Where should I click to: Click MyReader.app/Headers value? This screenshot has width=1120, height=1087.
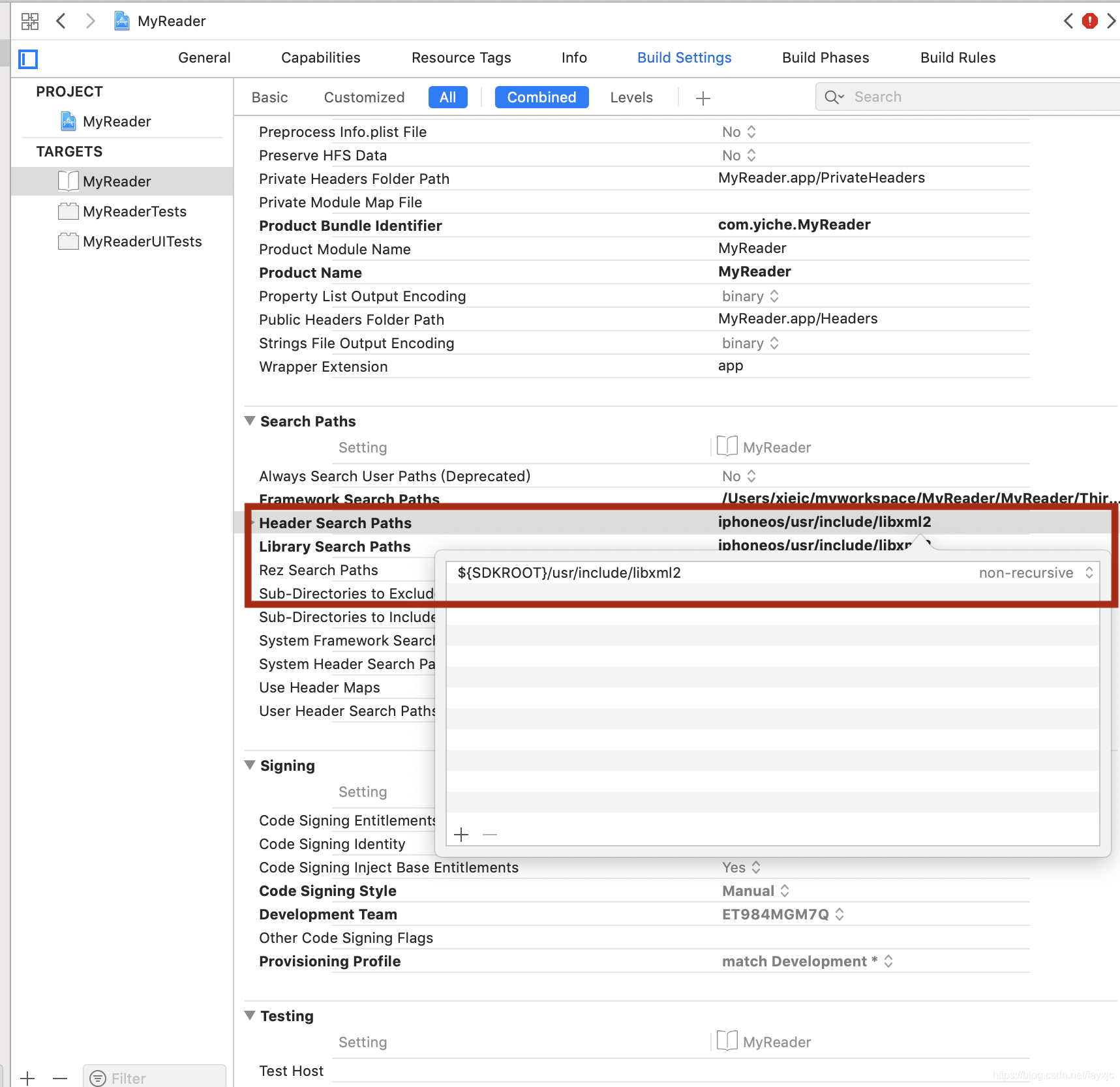(798, 318)
